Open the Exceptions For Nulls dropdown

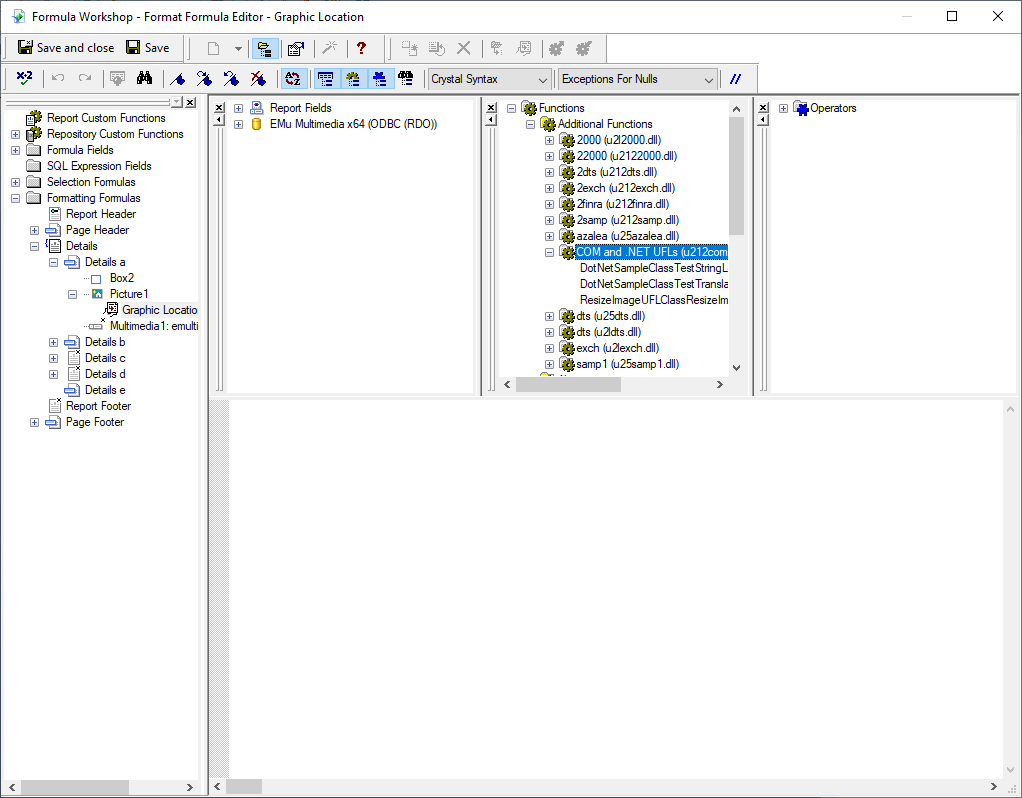637,79
